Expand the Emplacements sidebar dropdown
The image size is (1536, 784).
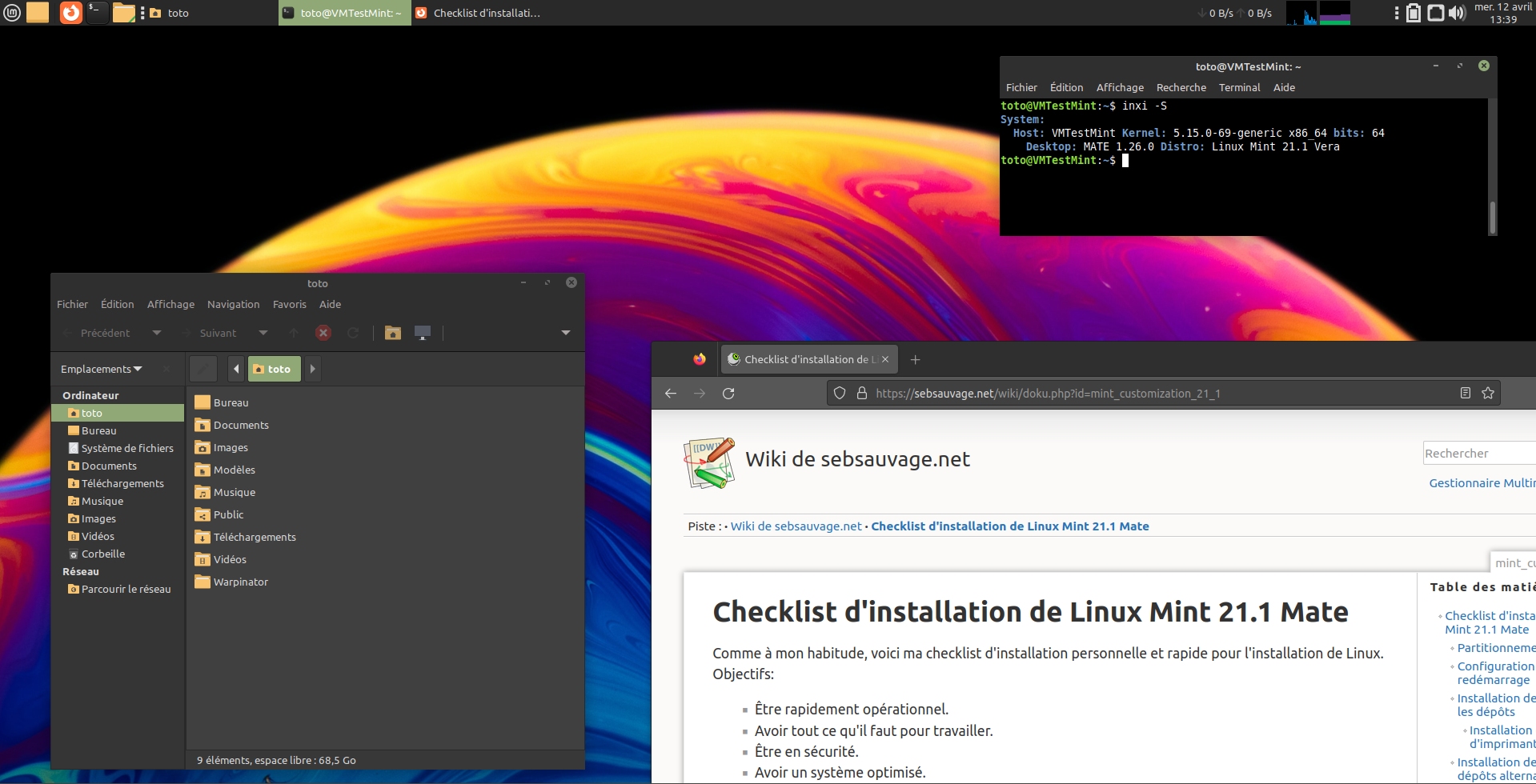tap(102, 369)
